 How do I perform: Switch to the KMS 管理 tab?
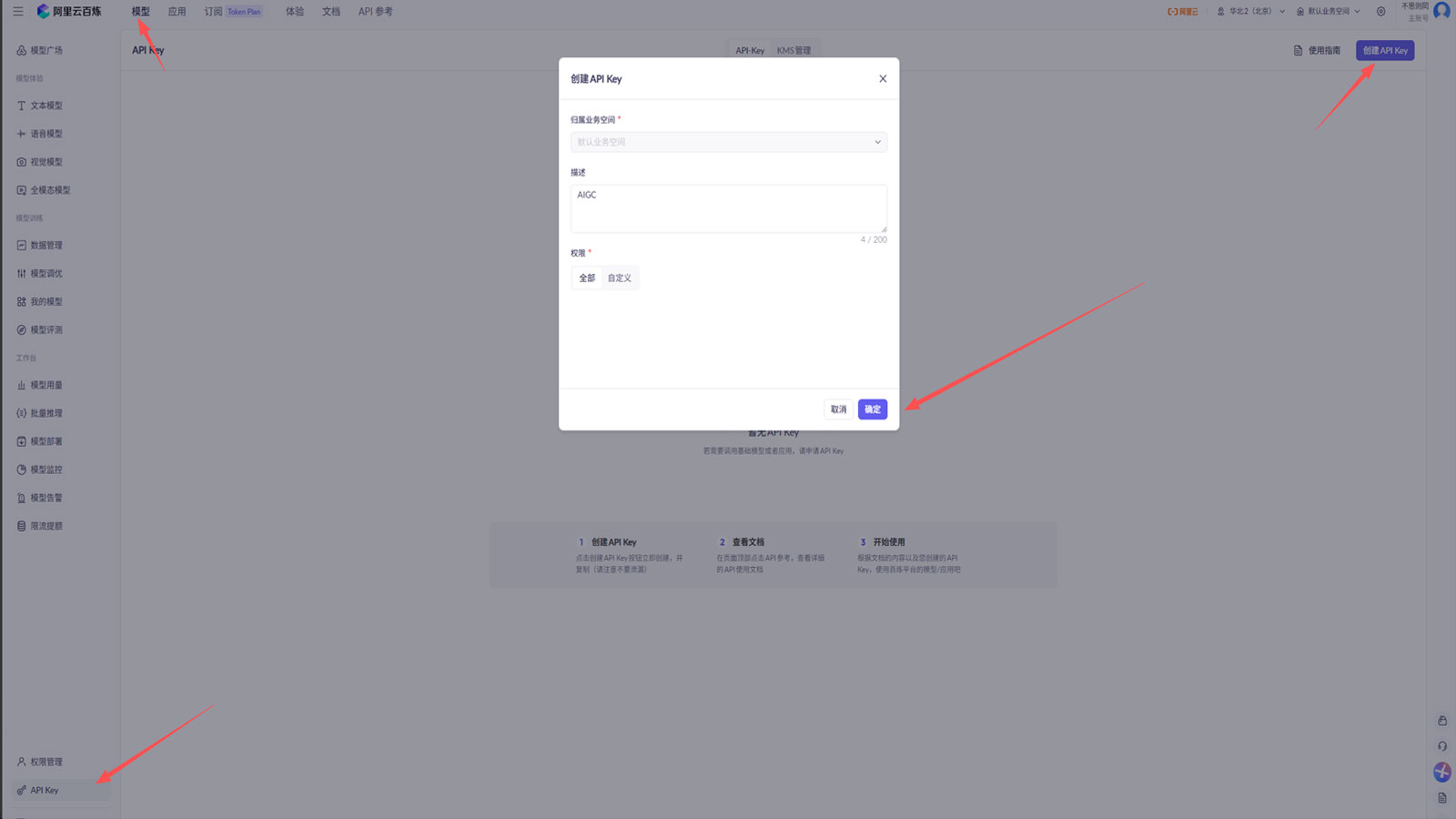794,50
